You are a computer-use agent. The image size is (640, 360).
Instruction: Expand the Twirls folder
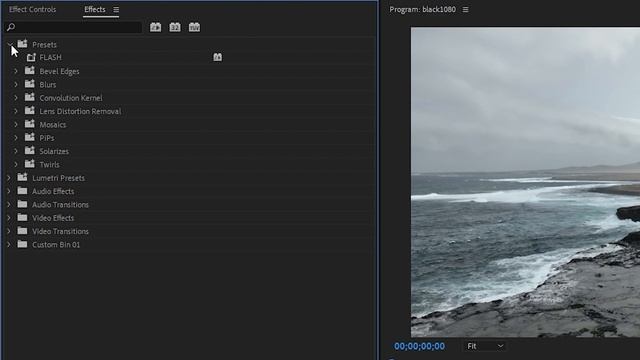point(16,164)
